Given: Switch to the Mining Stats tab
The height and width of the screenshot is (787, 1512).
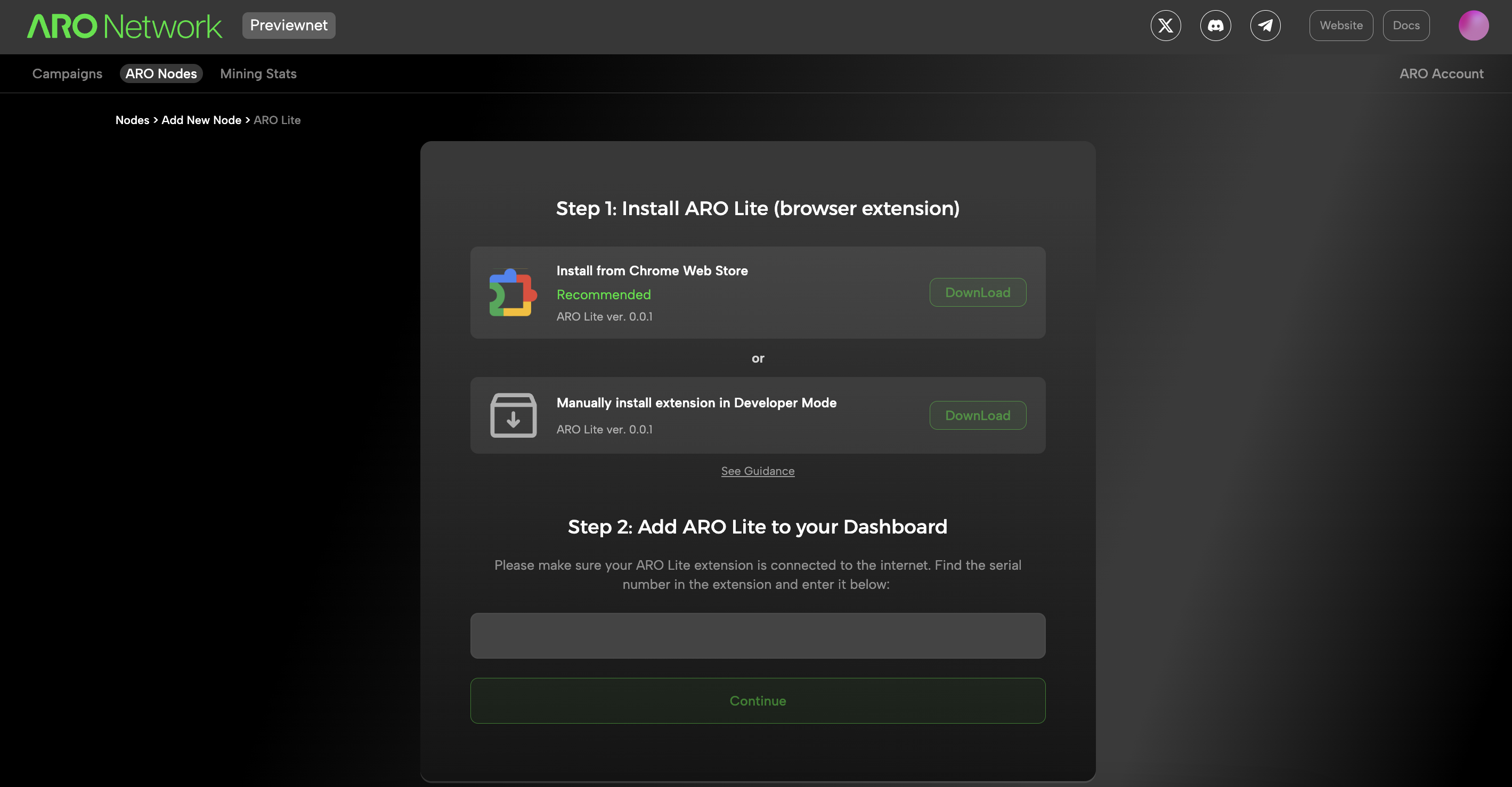Looking at the screenshot, I should 258,74.
